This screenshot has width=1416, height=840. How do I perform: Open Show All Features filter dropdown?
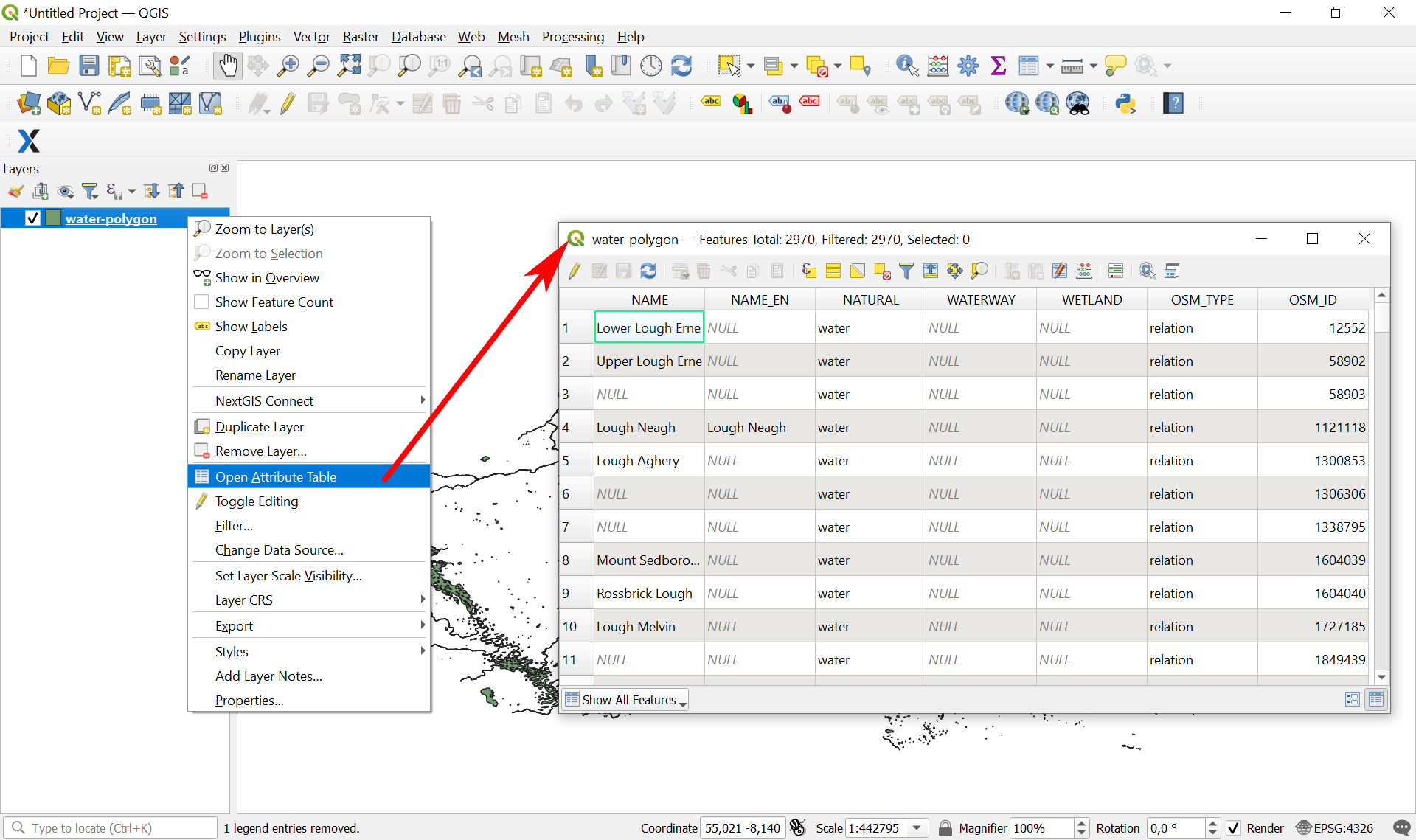(x=625, y=700)
